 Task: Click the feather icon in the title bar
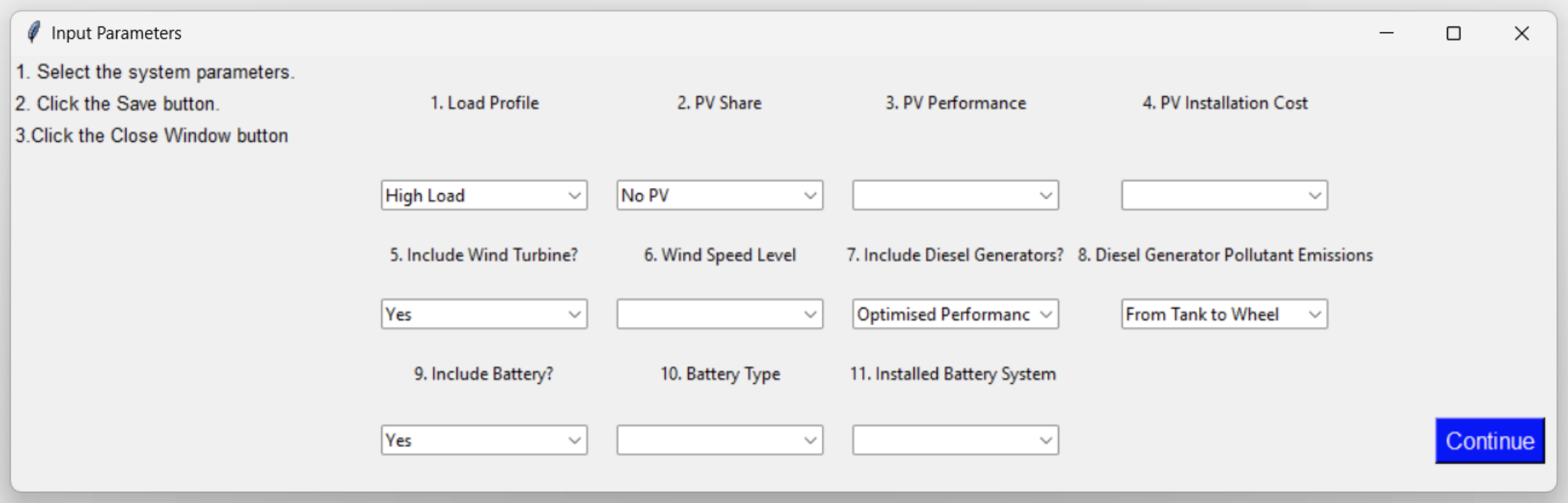(x=34, y=32)
